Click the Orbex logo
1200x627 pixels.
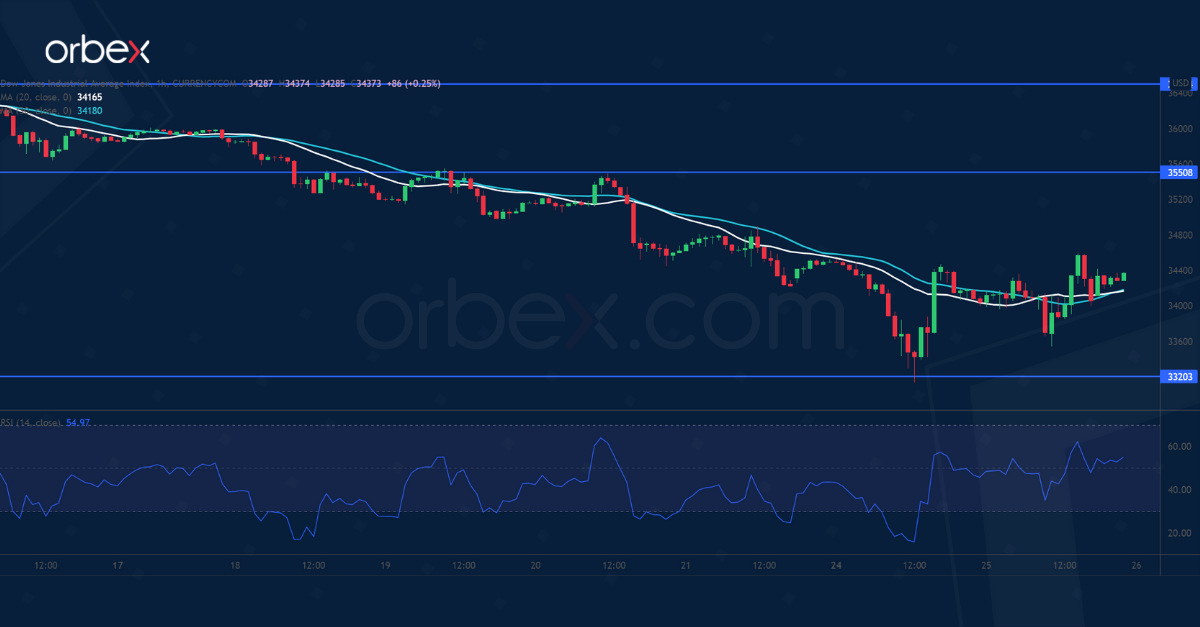click(97, 50)
